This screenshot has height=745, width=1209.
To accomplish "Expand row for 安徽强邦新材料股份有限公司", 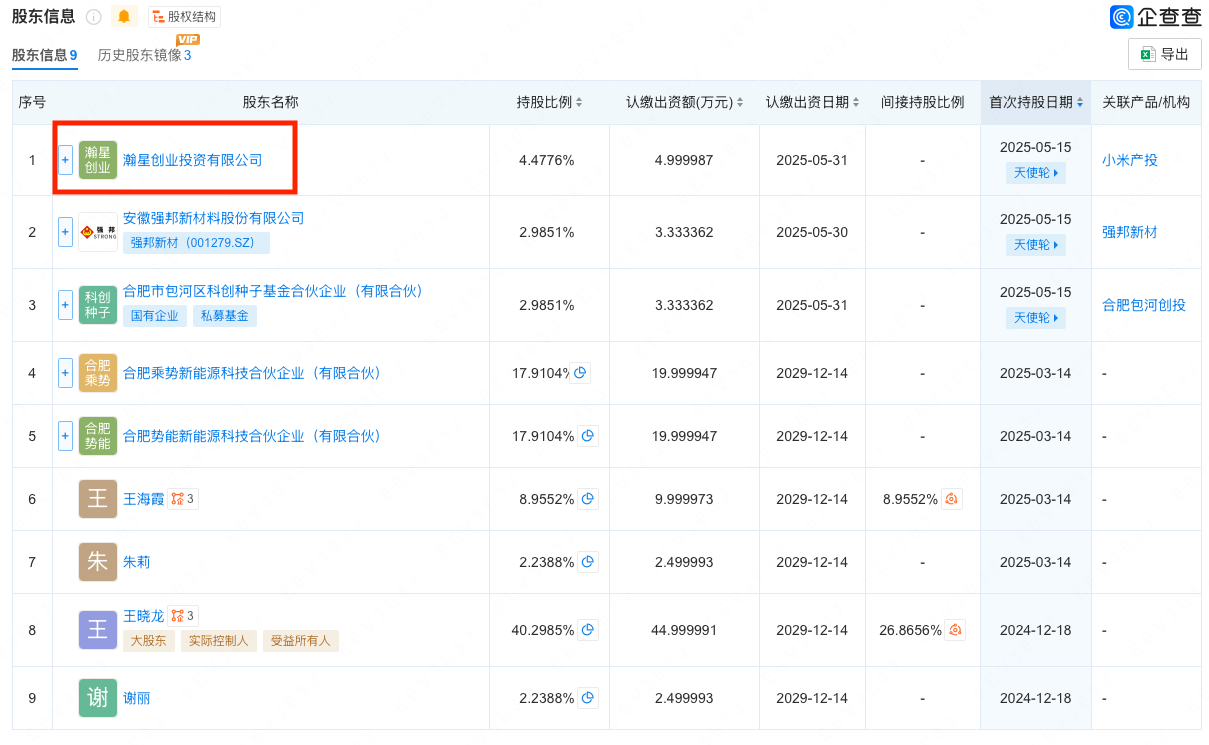I will coord(65,232).
